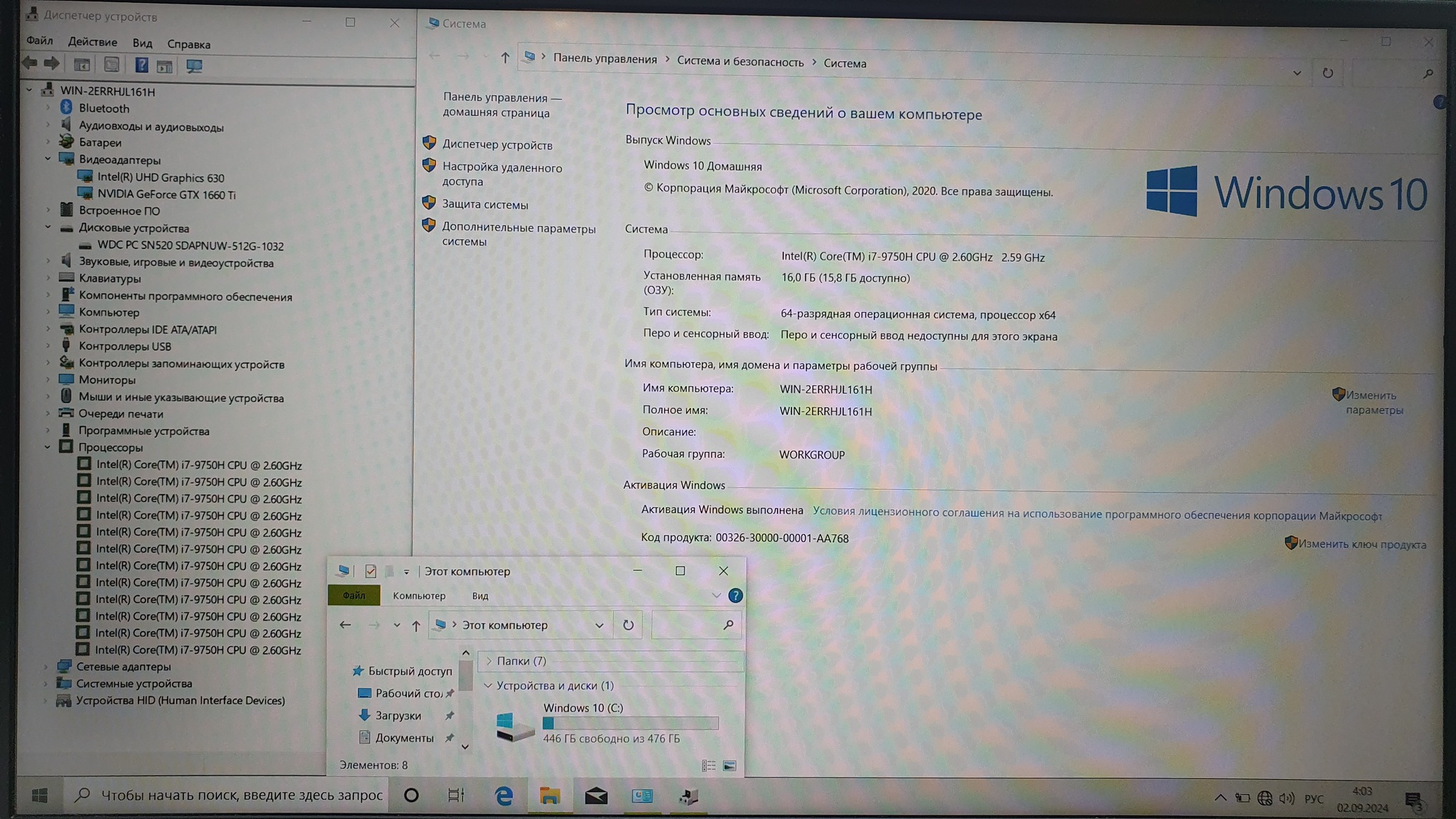The height and width of the screenshot is (819, 1456).
Task: Click the Windows 10 (C:) drive usage bar
Action: 630,723
